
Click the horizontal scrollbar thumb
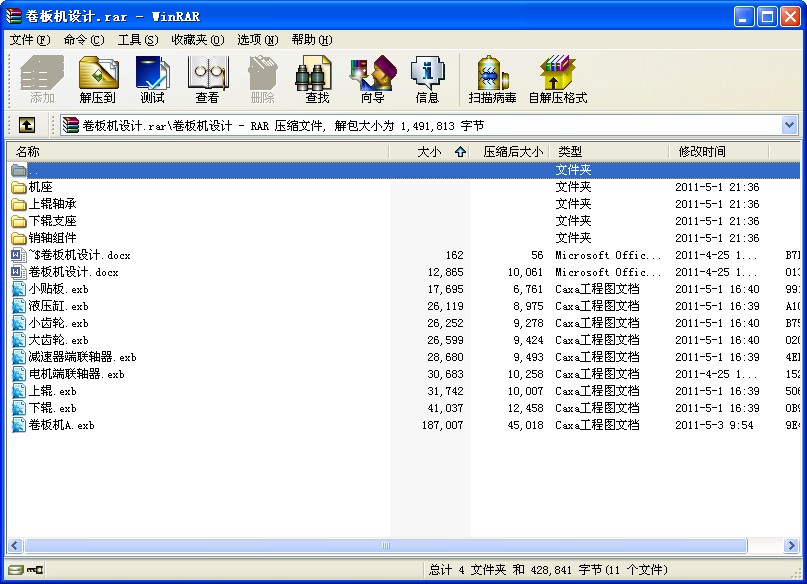(385, 545)
